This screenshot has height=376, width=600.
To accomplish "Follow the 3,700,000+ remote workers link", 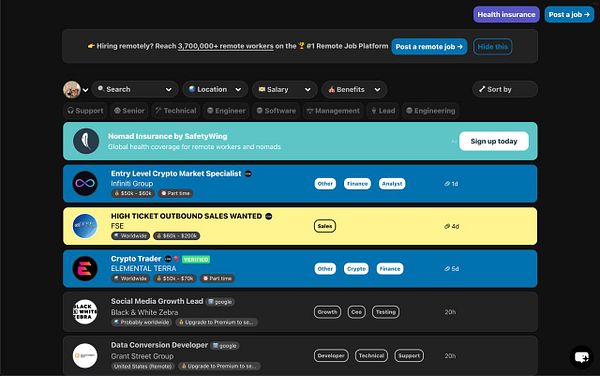I will tap(225, 46).
